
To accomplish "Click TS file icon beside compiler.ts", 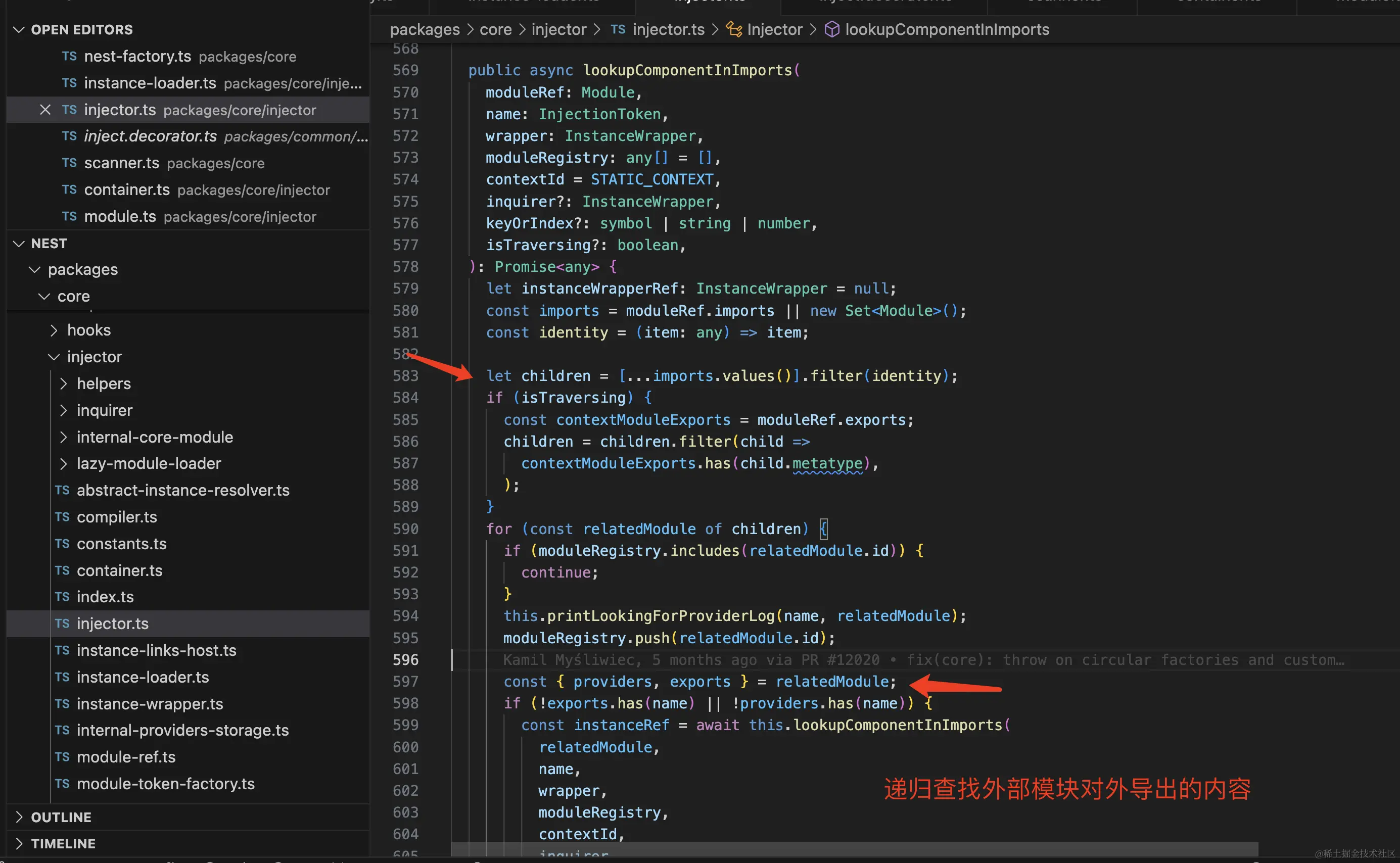I will [62, 516].
